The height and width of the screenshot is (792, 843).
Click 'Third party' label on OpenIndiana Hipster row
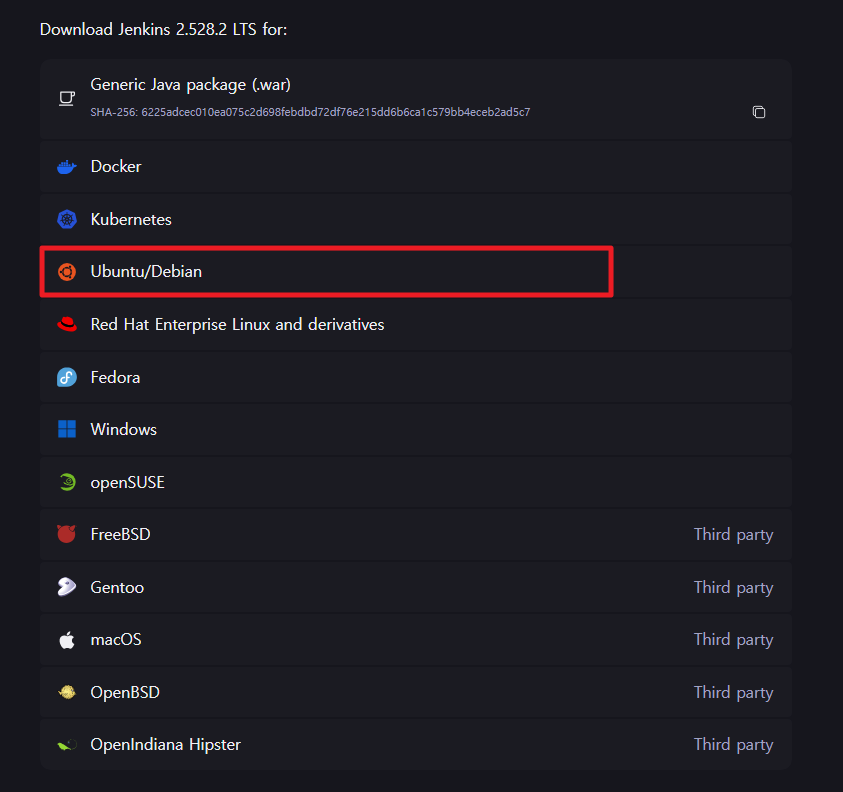click(x=733, y=745)
